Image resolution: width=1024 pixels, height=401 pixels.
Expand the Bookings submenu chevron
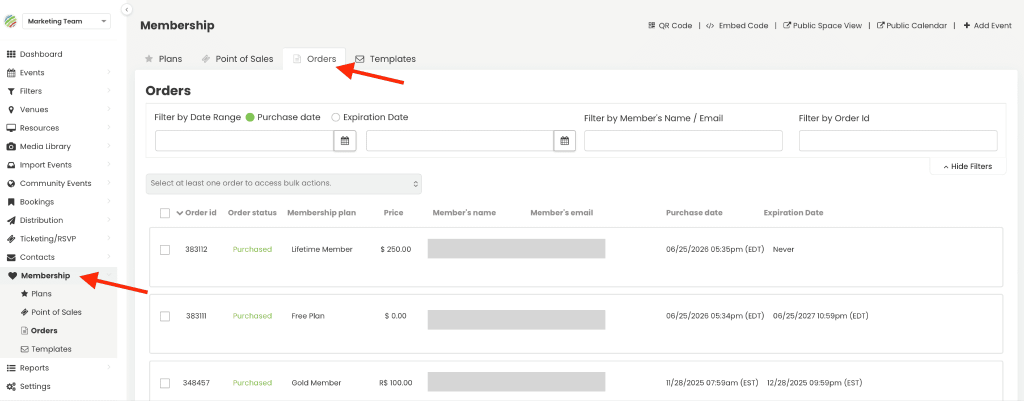point(108,202)
